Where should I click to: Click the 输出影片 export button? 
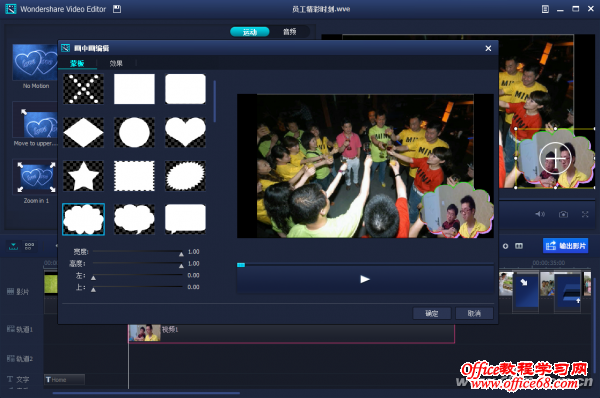[566, 246]
